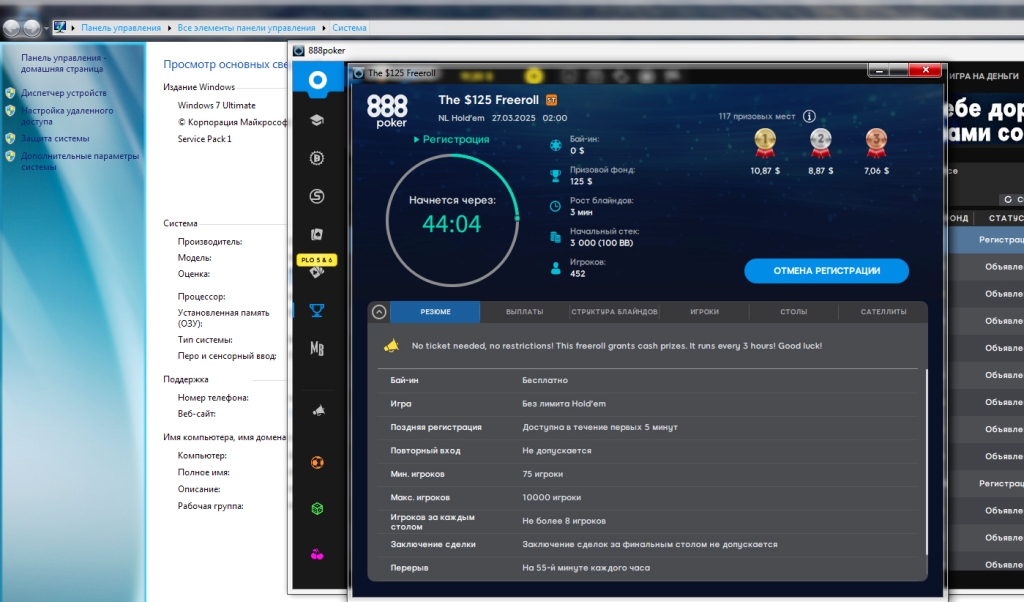Screen dimensions: 1024x602
Task: Click the trophy icon beside Призовой фонд
Action: tap(555, 176)
